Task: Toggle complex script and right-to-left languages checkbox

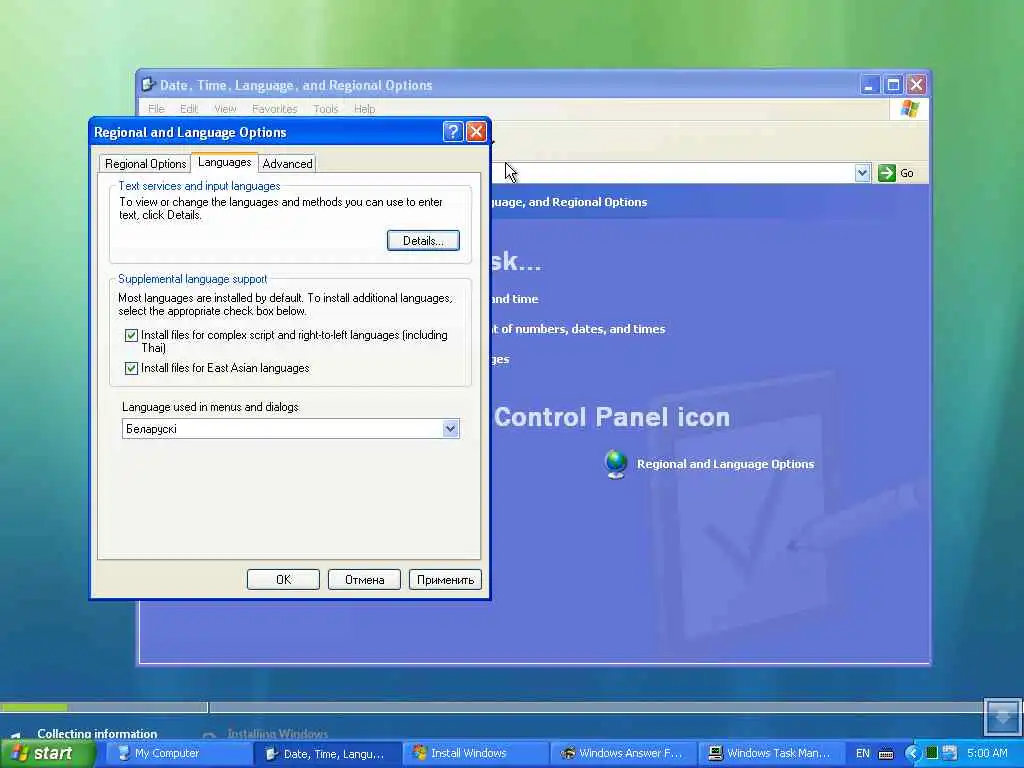Action: point(131,335)
